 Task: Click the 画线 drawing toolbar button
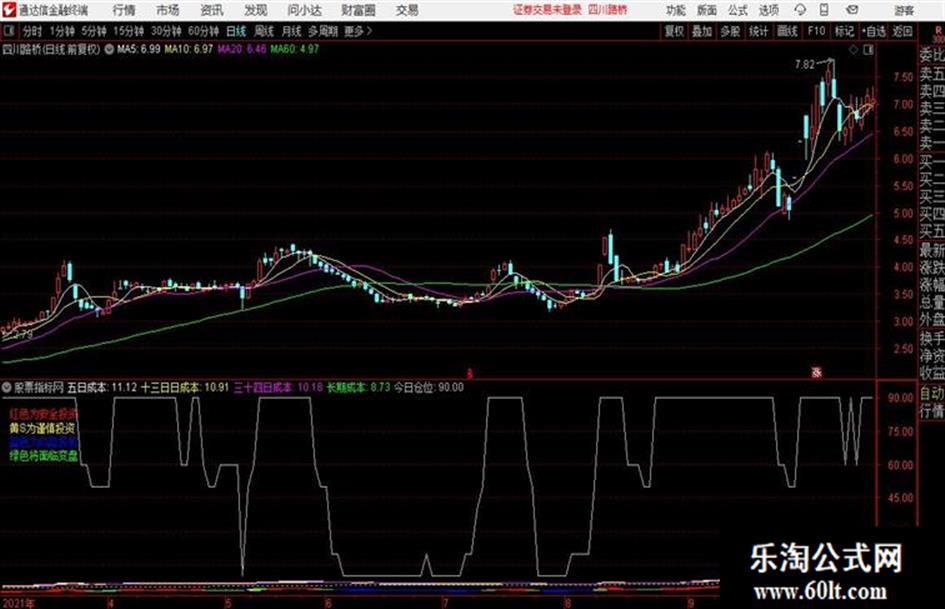787,31
